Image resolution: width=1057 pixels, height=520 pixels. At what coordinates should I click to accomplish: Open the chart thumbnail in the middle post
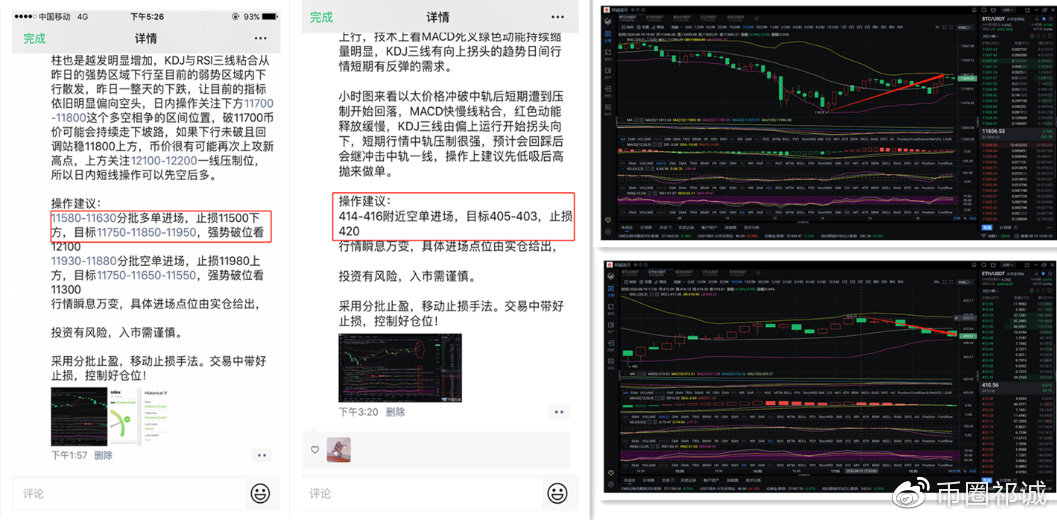click(400, 368)
